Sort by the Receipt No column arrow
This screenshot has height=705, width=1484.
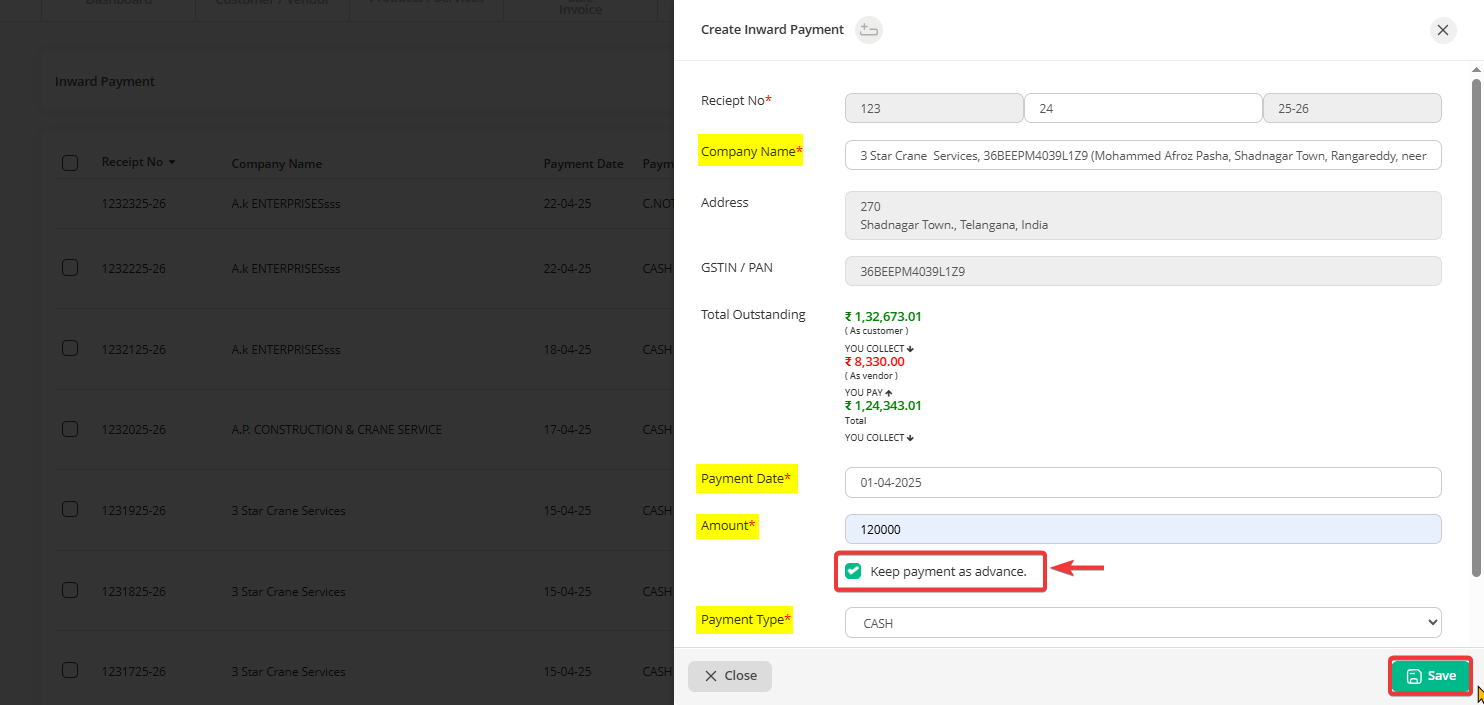172,162
